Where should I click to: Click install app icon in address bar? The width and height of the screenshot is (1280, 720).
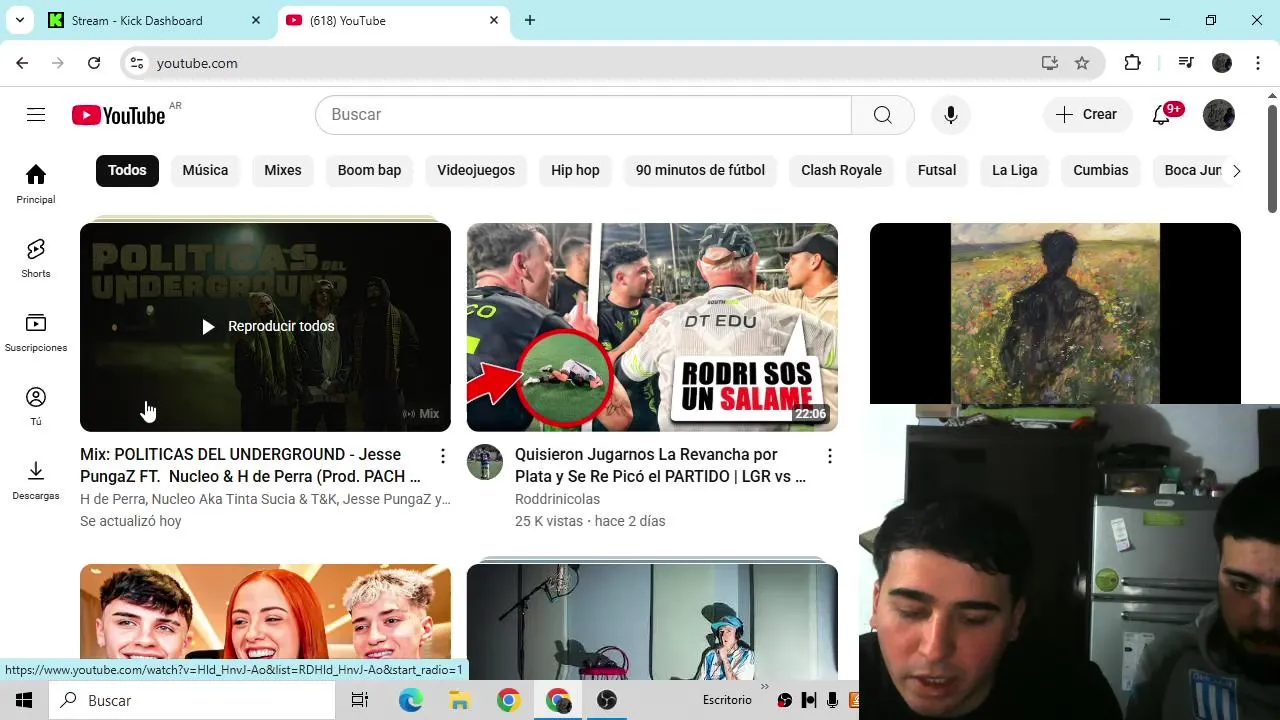point(1049,63)
